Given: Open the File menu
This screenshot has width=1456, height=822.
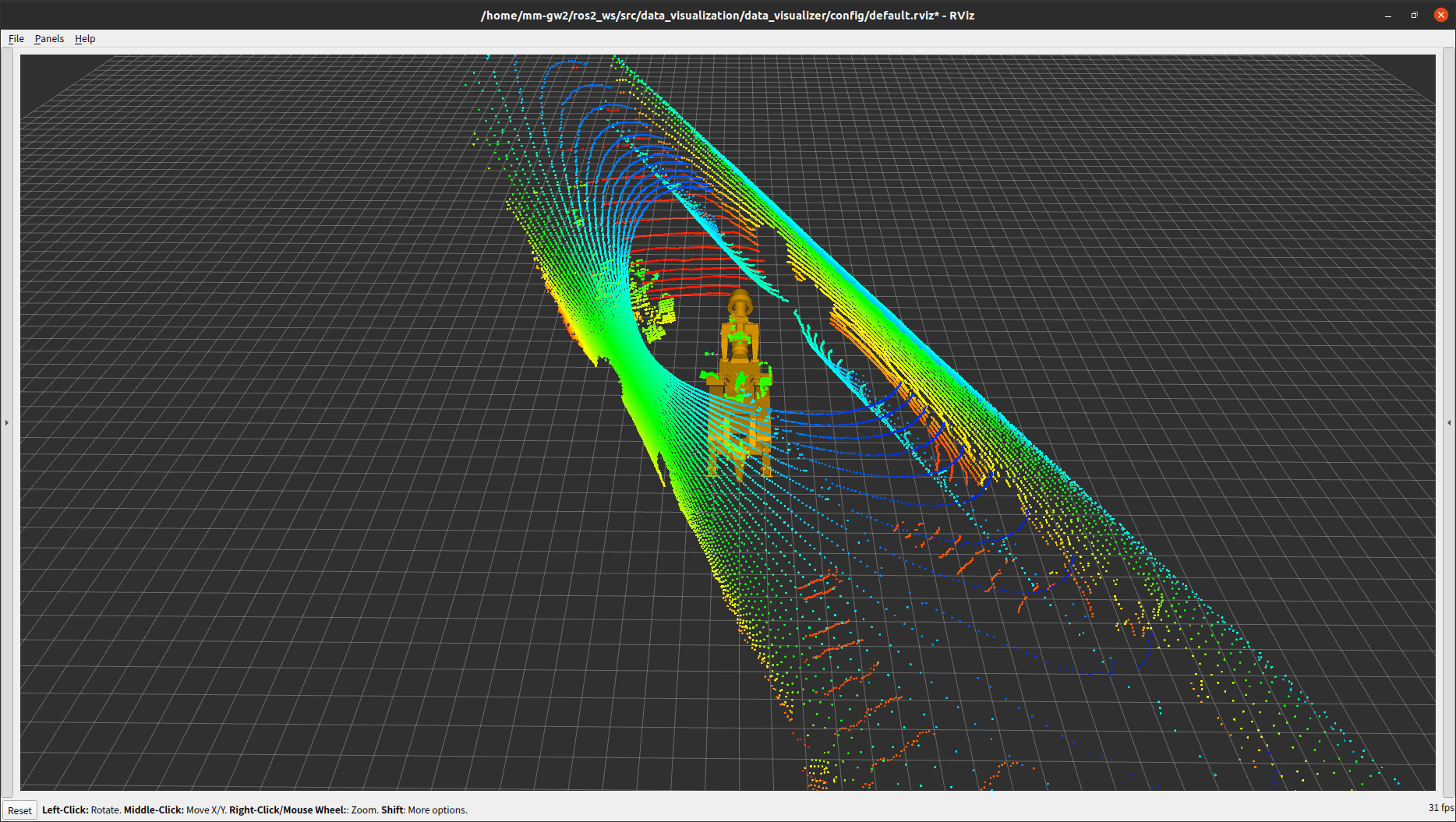Looking at the screenshot, I should pyautogui.click(x=16, y=39).
